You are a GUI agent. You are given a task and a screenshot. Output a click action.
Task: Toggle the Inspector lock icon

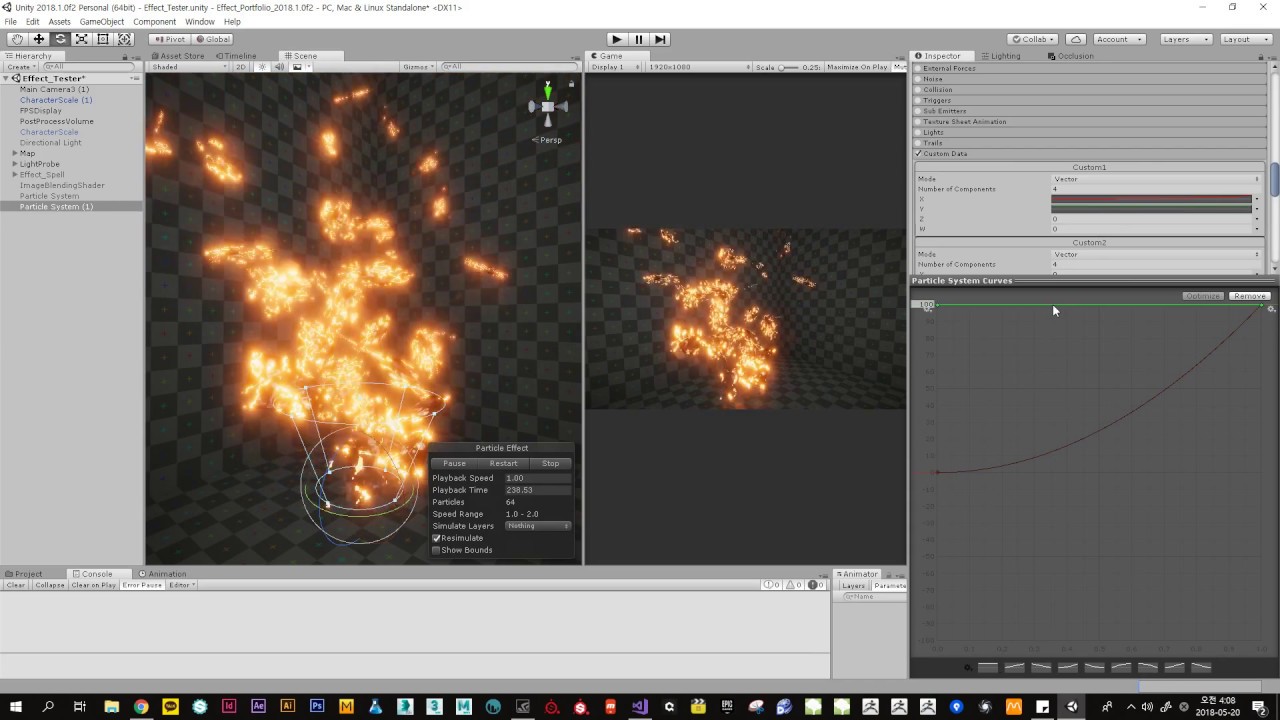(x=1259, y=56)
